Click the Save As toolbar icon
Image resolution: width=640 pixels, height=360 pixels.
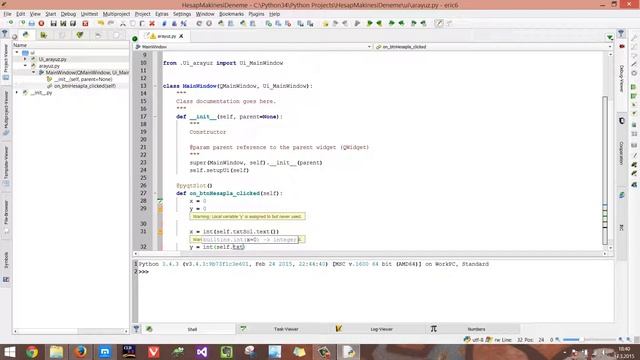pyautogui.click(x=63, y=23)
